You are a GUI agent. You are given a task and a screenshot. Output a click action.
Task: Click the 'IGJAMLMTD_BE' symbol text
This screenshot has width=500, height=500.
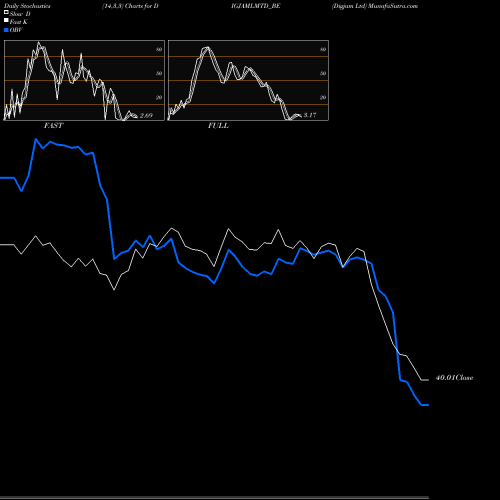tap(256, 6)
